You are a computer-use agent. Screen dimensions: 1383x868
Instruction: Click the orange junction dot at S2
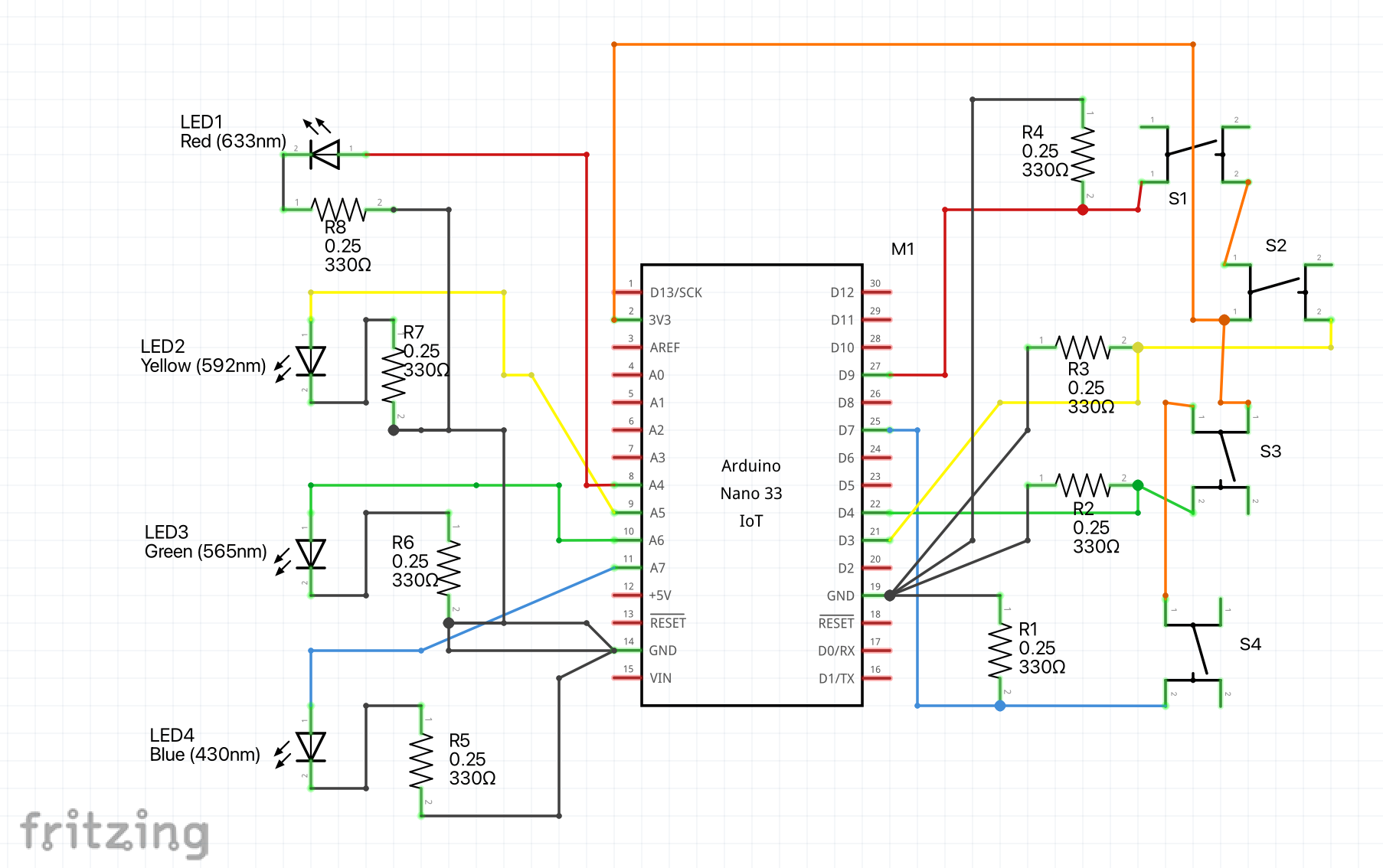(1224, 320)
